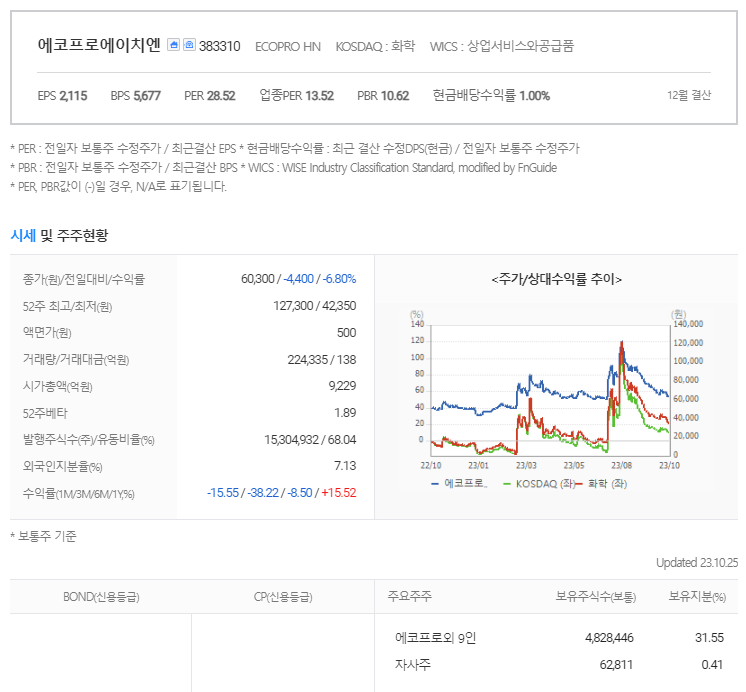
Task: Click the BOND(신용등급) column header
Action: (x=101, y=597)
